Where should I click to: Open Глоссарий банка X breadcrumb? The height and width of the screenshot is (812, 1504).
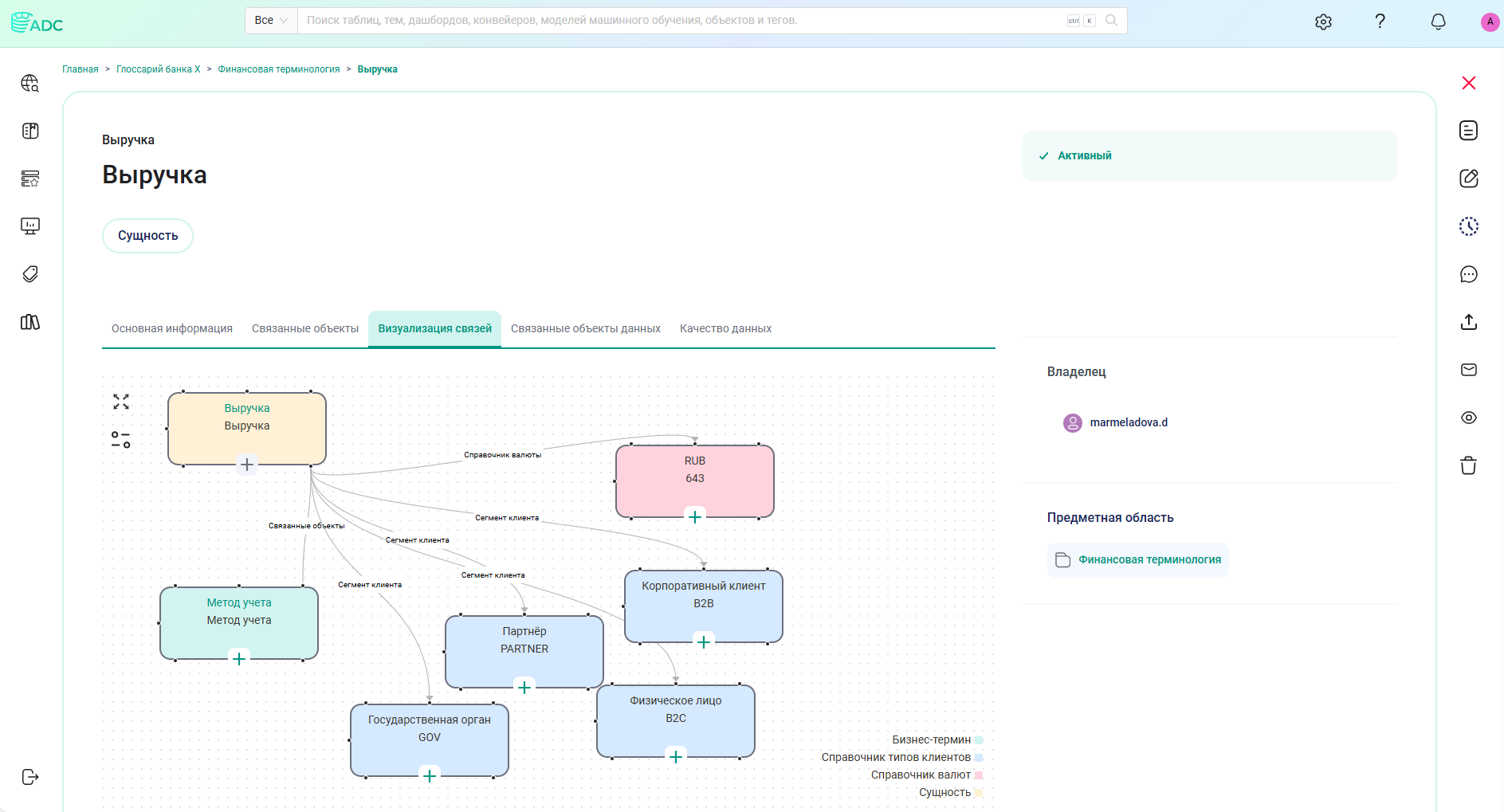coord(159,69)
